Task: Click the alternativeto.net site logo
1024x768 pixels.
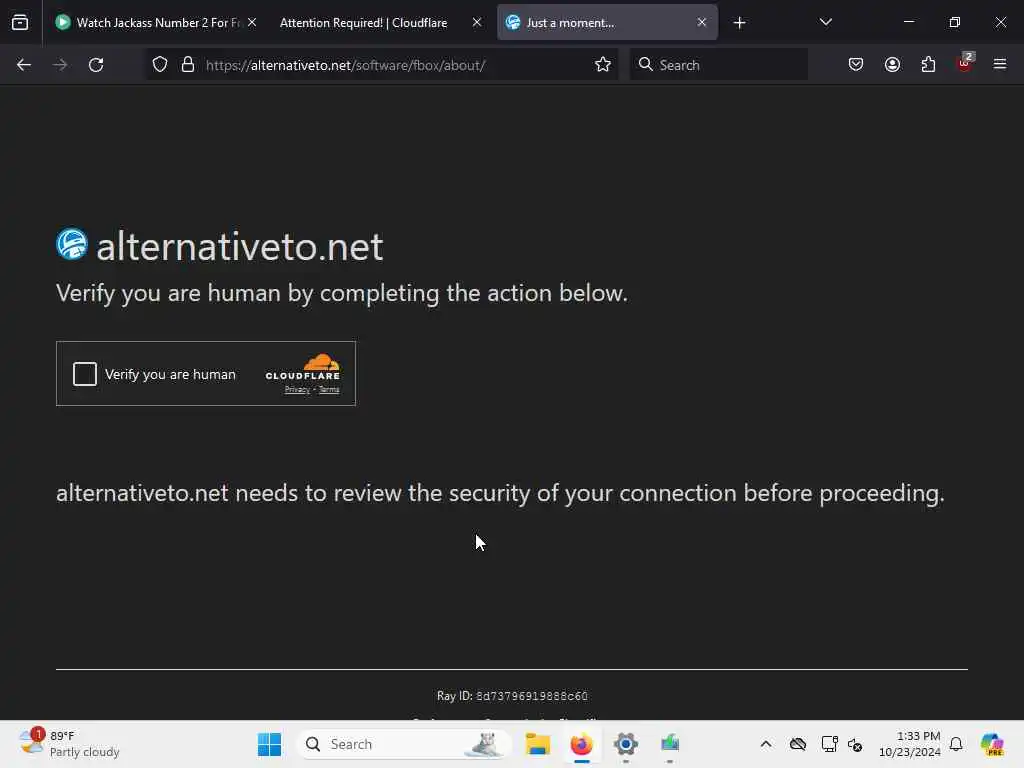Action: [x=72, y=245]
